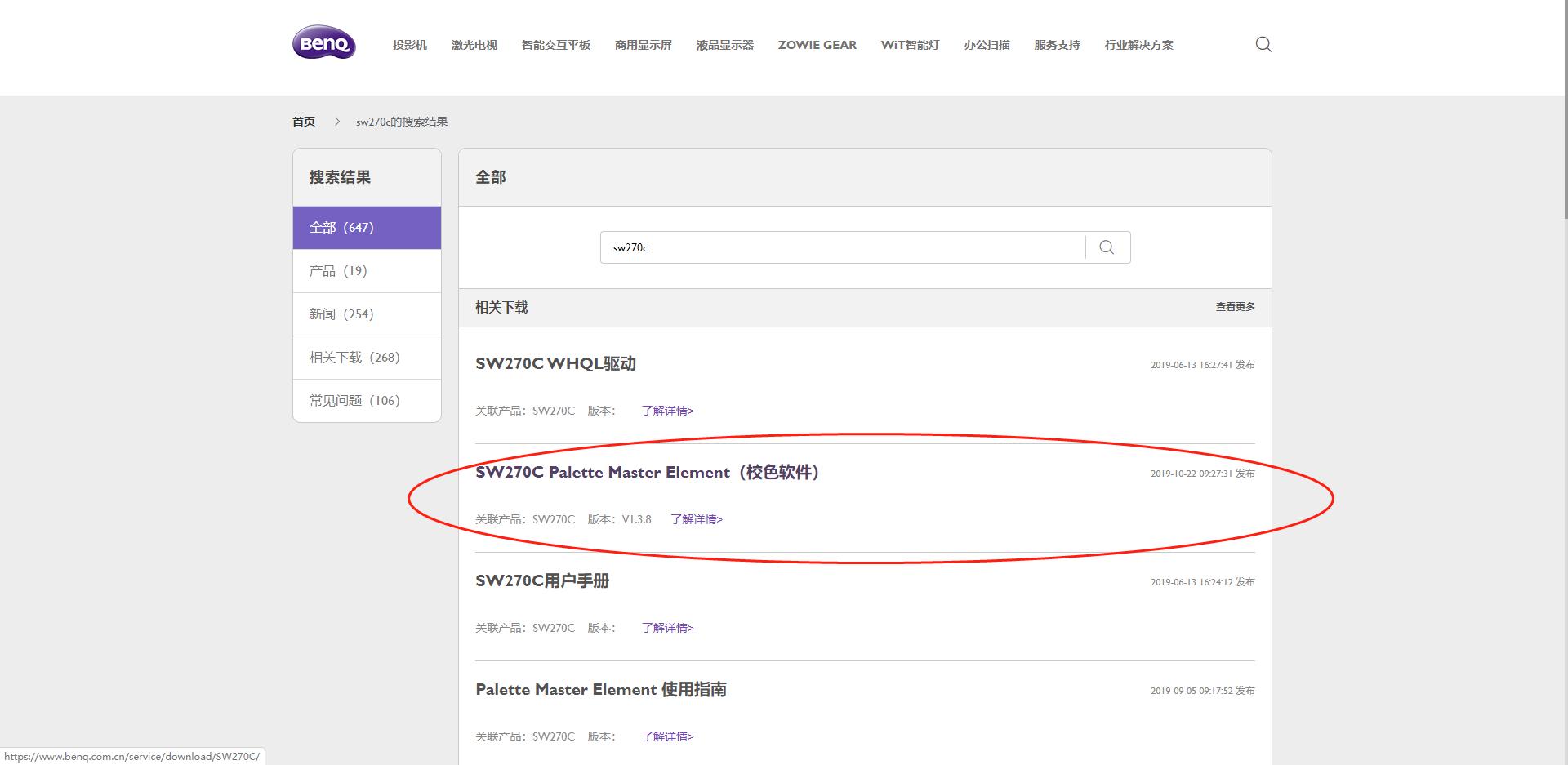
Task: Switch to the 产品 (19) filter
Action: pos(366,270)
